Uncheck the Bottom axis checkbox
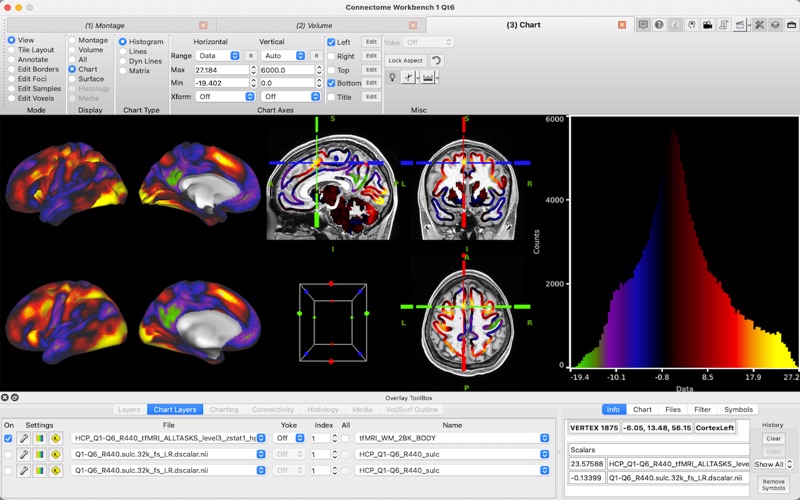800x500 pixels. [331, 83]
